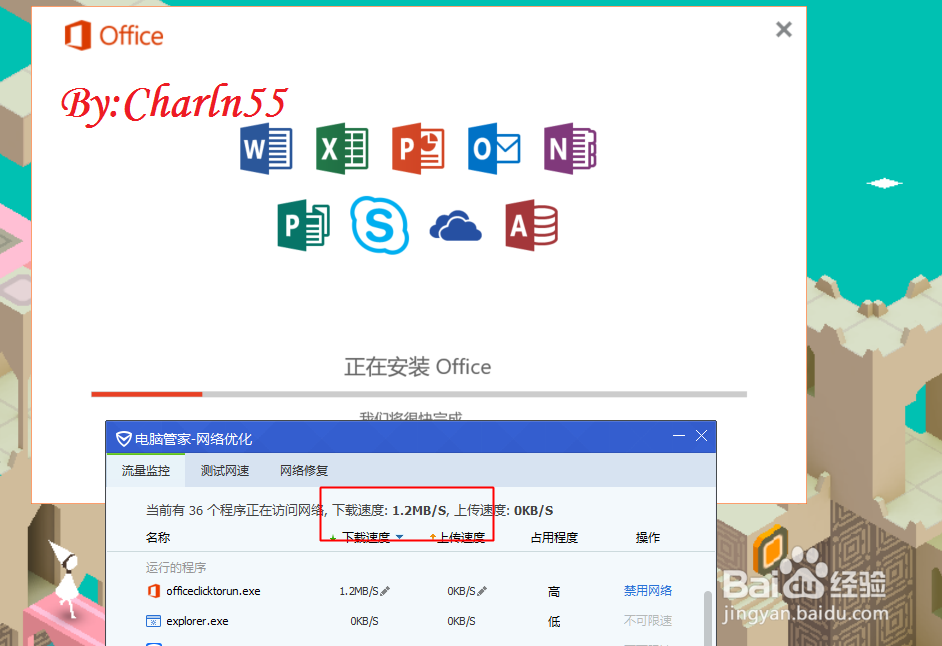
Task: Click the Office installation progress bar
Action: click(418, 394)
